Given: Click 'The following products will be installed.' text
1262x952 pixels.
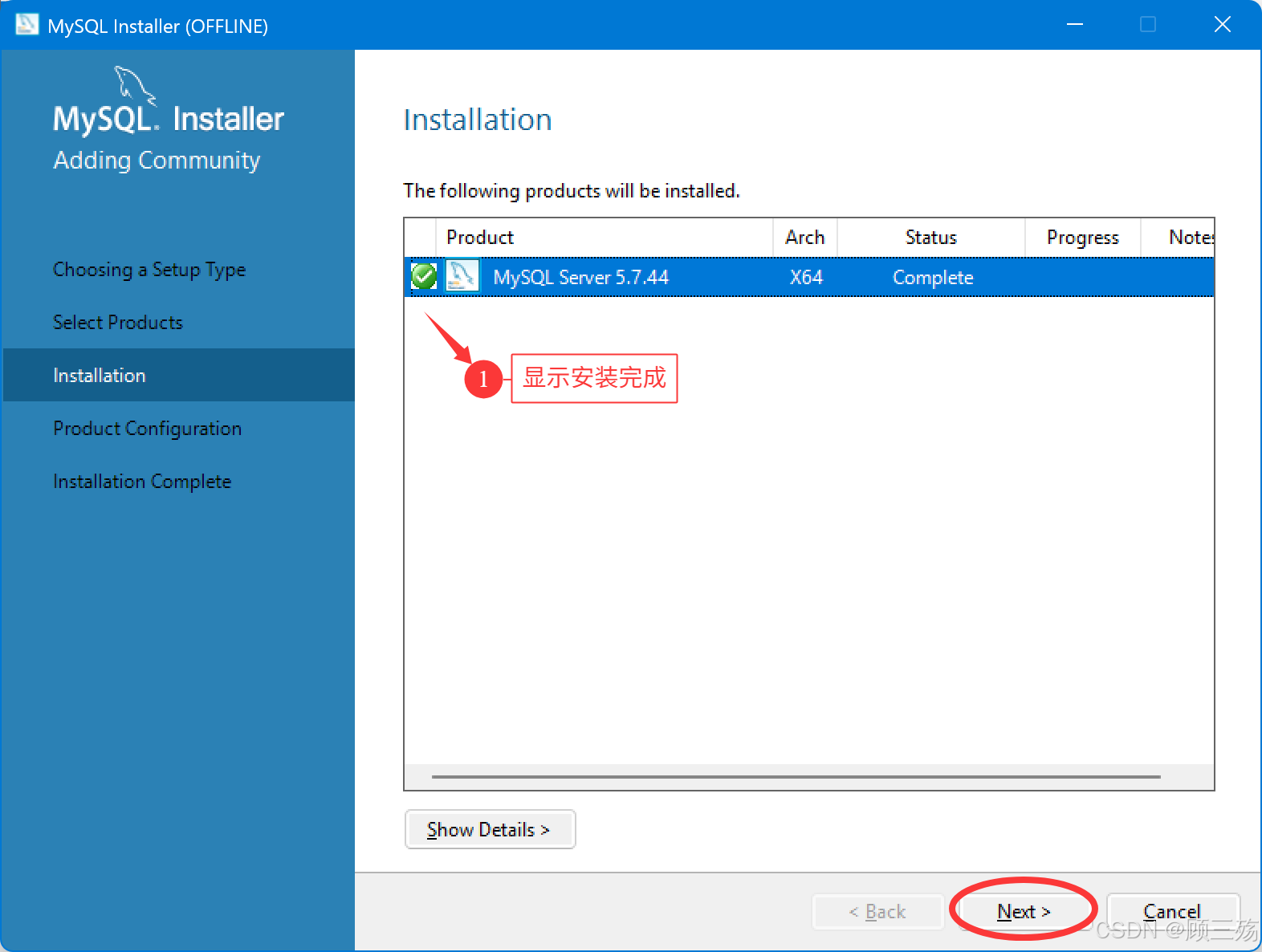Looking at the screenshot, I should (x=572, y=191).
